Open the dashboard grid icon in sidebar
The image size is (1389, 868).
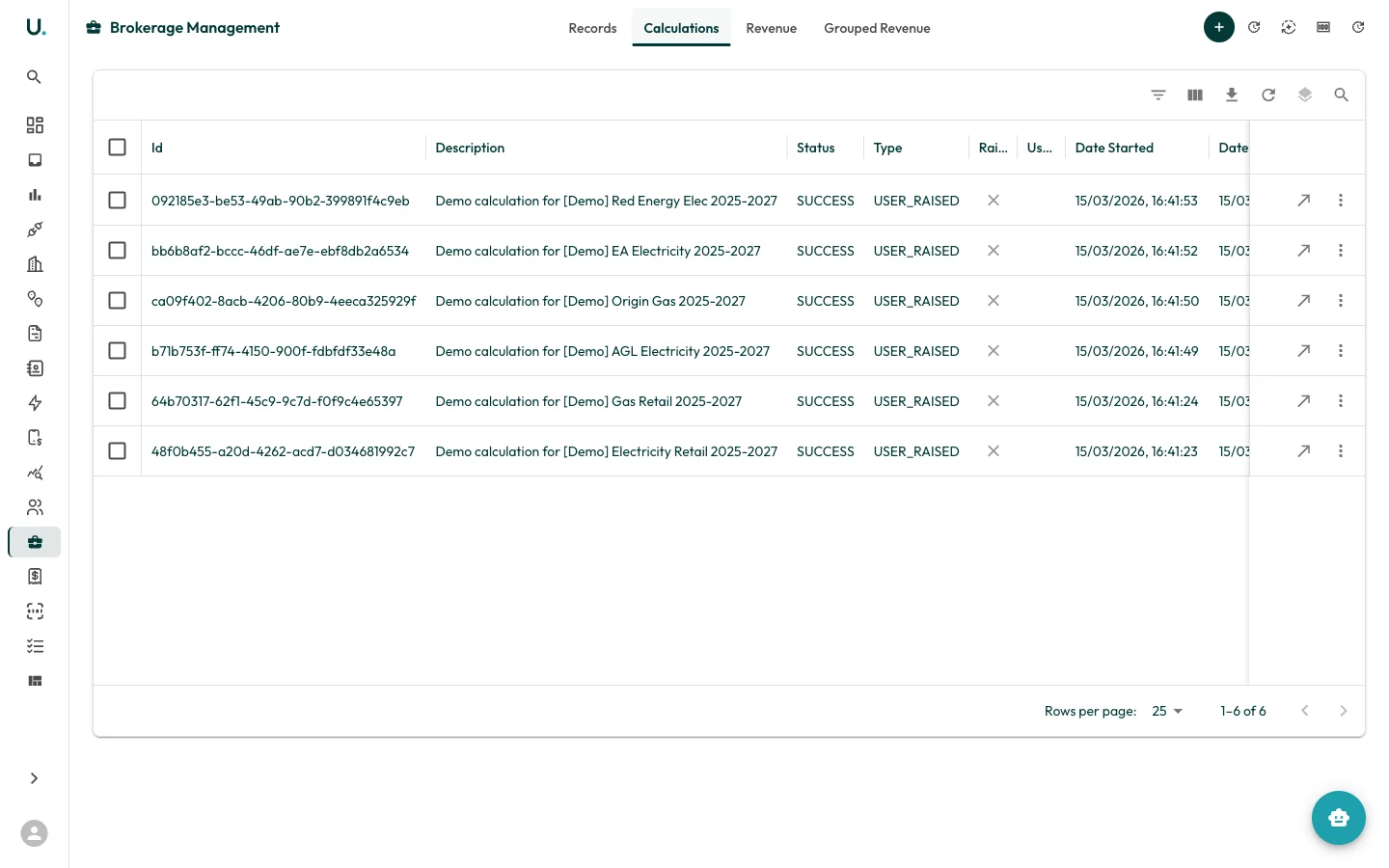[35, 125]
